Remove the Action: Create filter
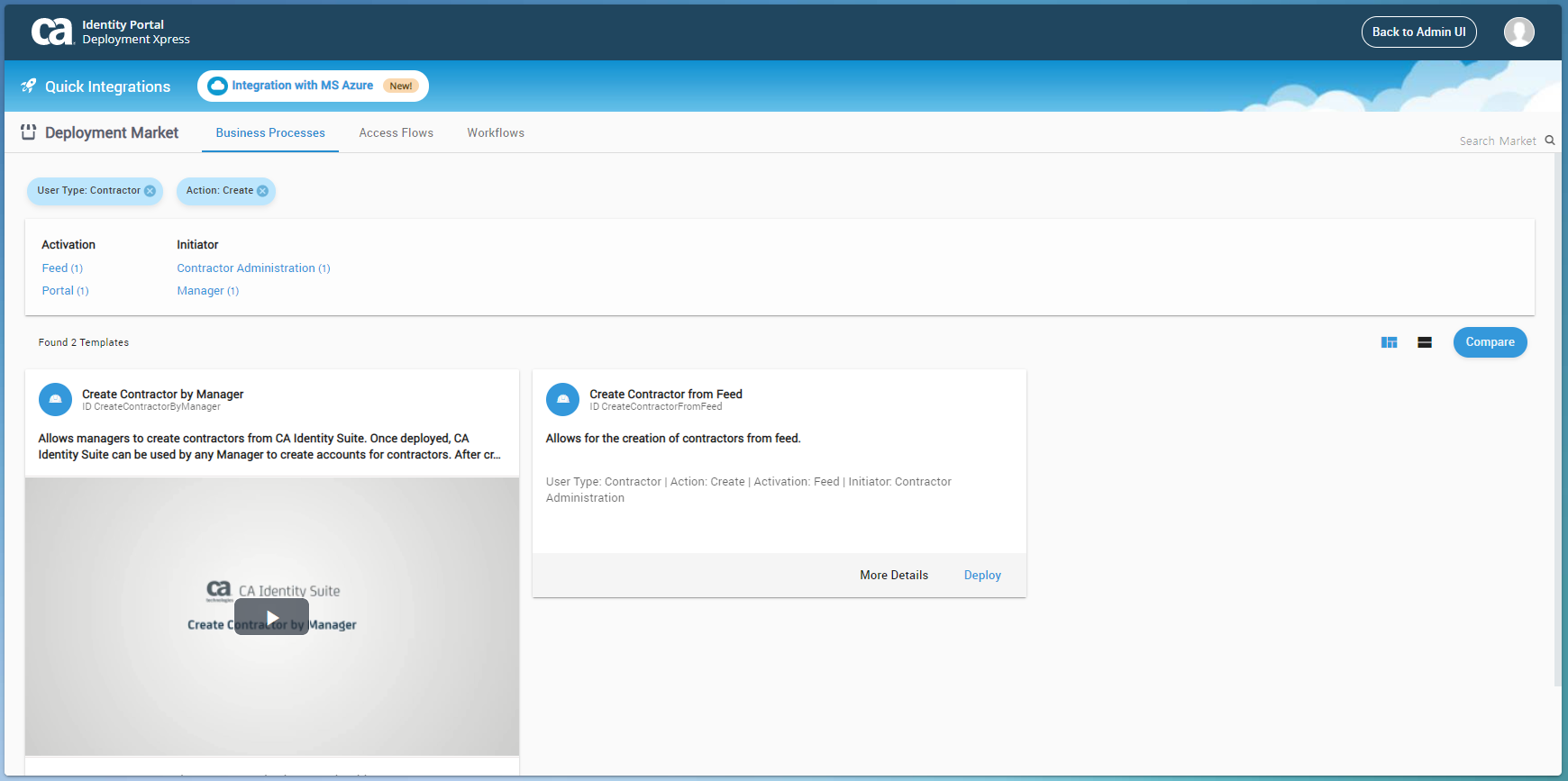 point(262,191)
